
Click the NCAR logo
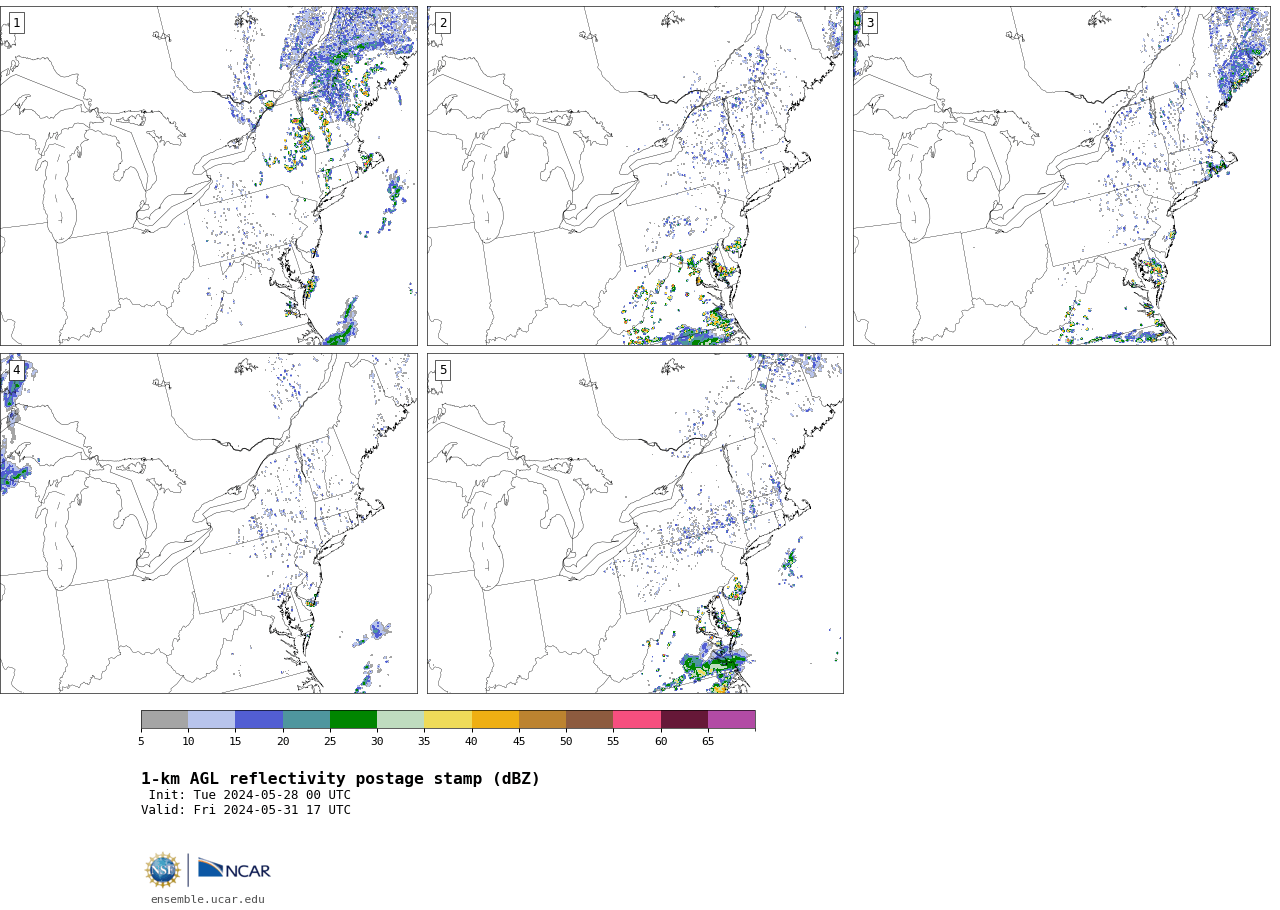point(234,870)
